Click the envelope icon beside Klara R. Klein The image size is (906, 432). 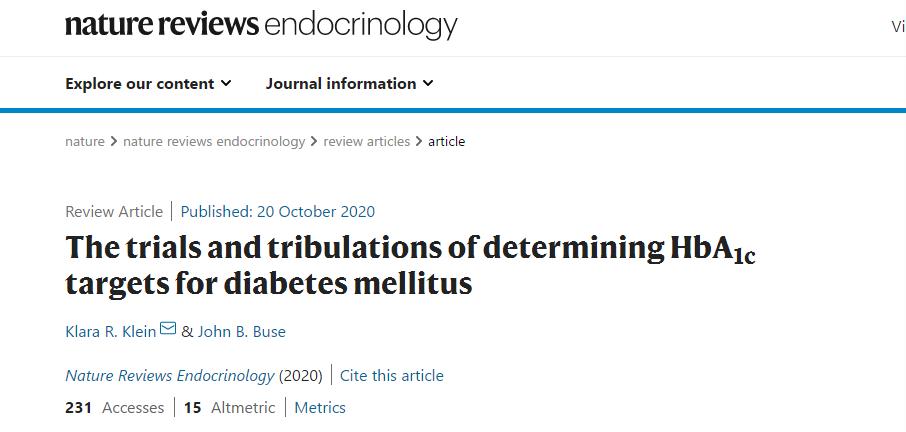(168, 329)
